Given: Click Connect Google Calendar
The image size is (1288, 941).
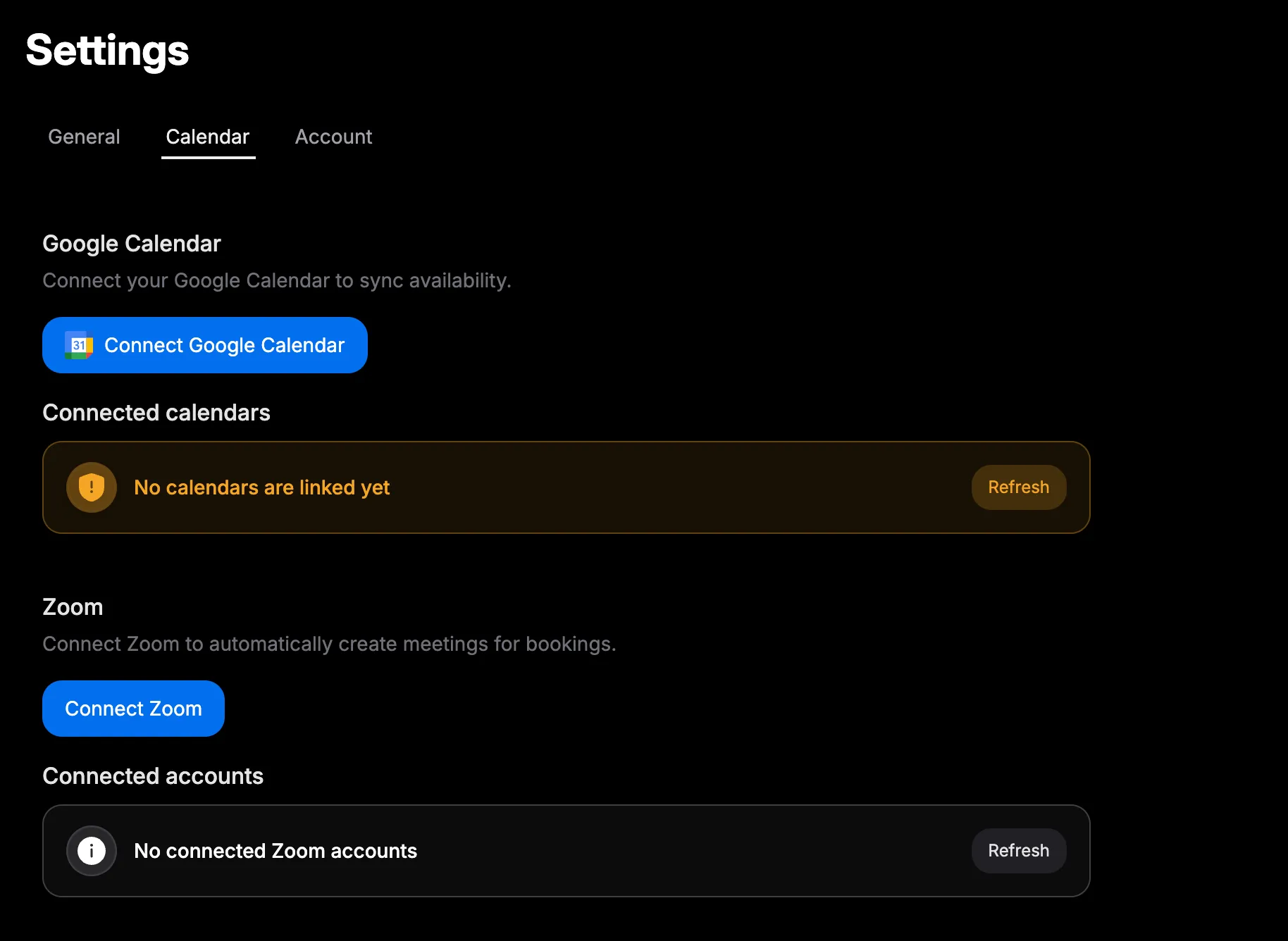Looking at the screenshot, I should 205,345.
